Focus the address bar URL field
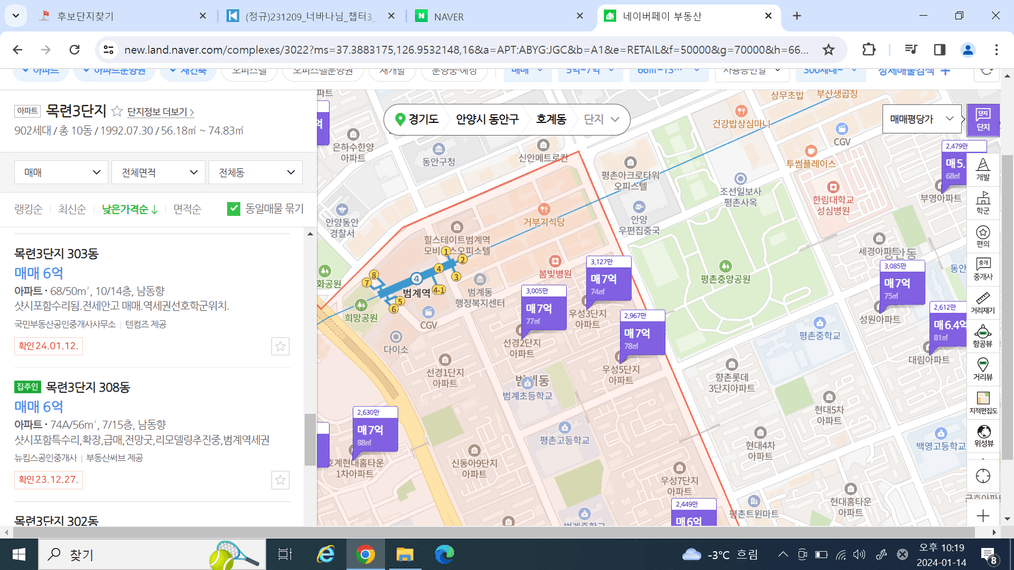 tap(466, 50)
